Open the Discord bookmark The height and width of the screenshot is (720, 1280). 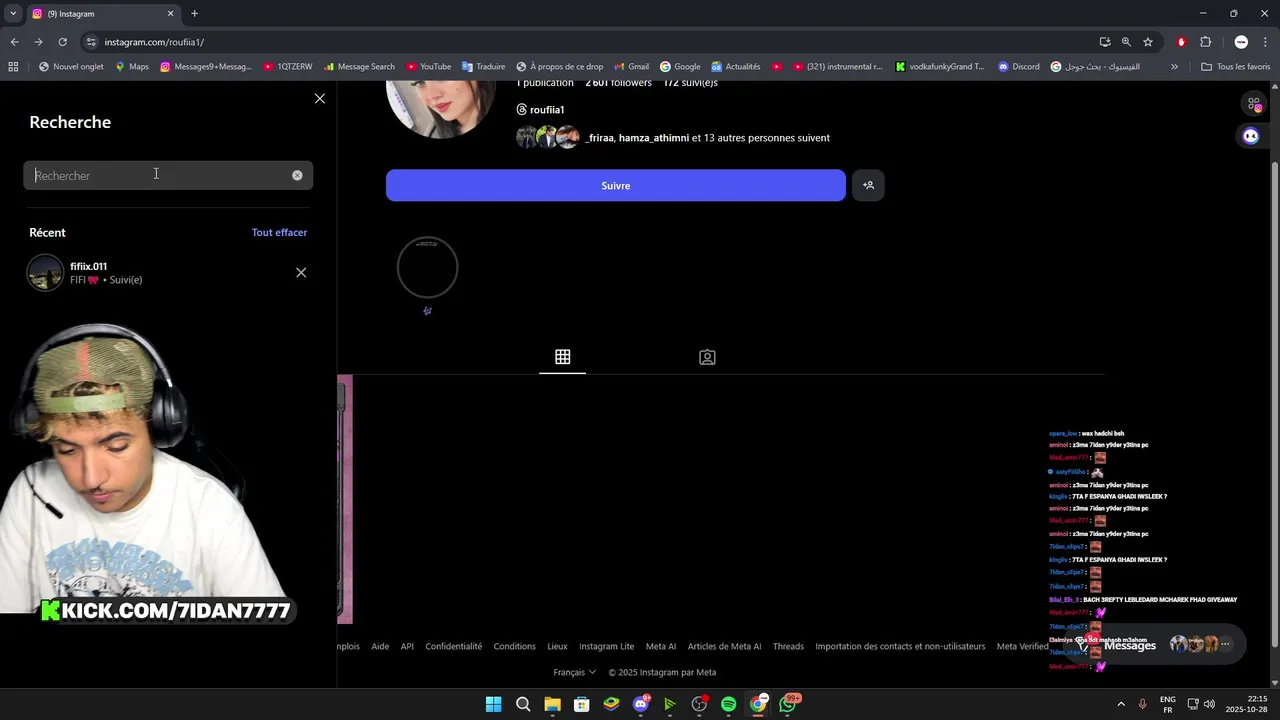tap(1018, 67)
